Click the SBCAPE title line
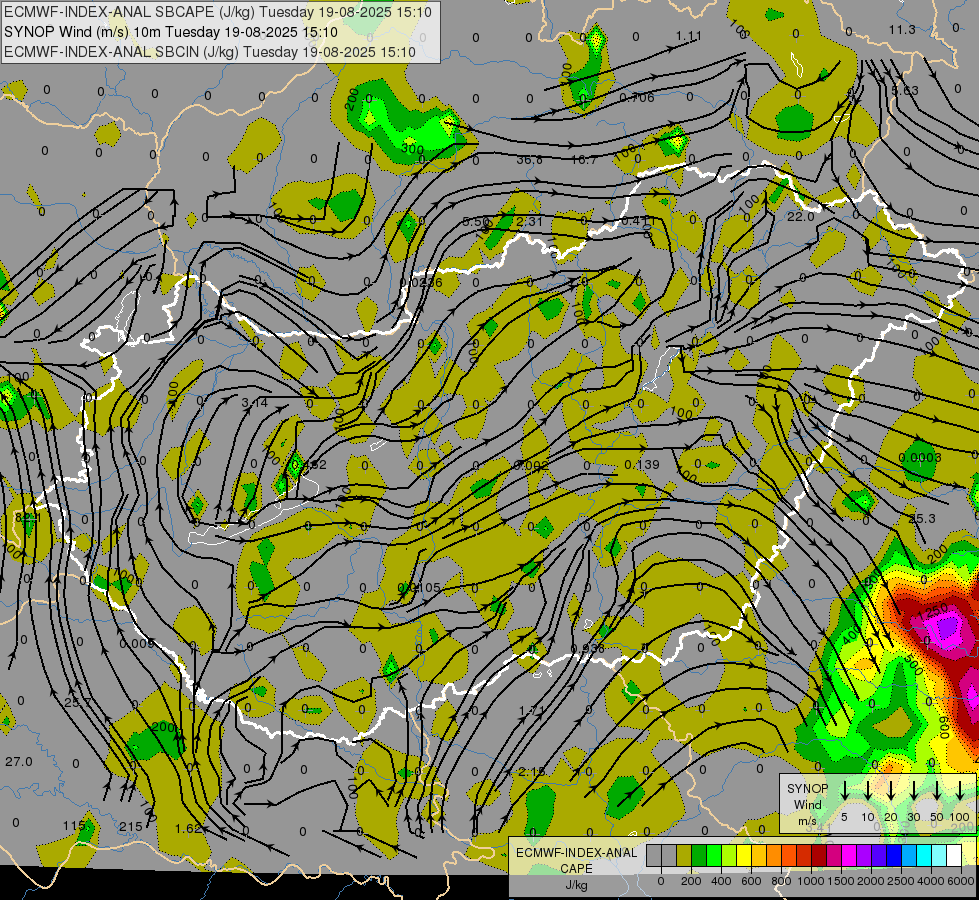This screenshot has height=900, width=979. 218,12
